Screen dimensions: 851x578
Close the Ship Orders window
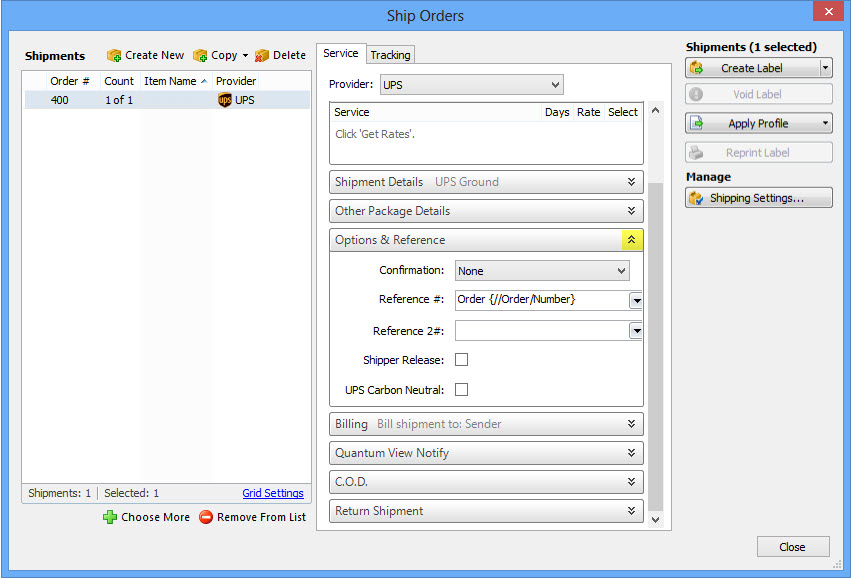[x=829, y=11]
